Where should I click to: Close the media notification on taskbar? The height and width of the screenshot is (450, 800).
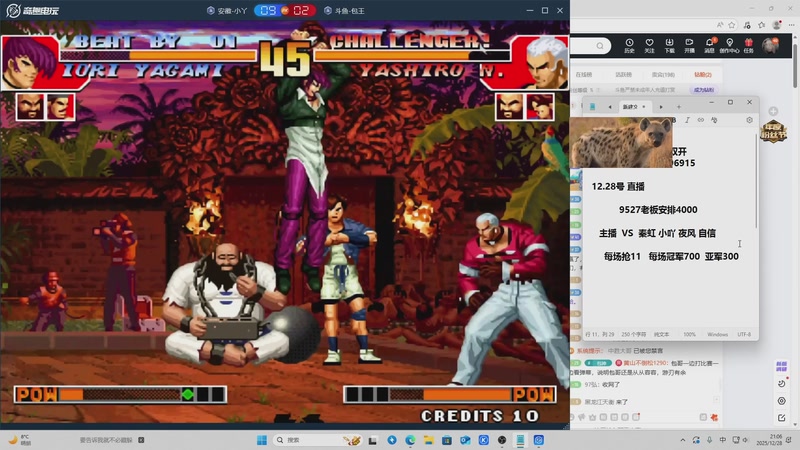pos(141,440)
